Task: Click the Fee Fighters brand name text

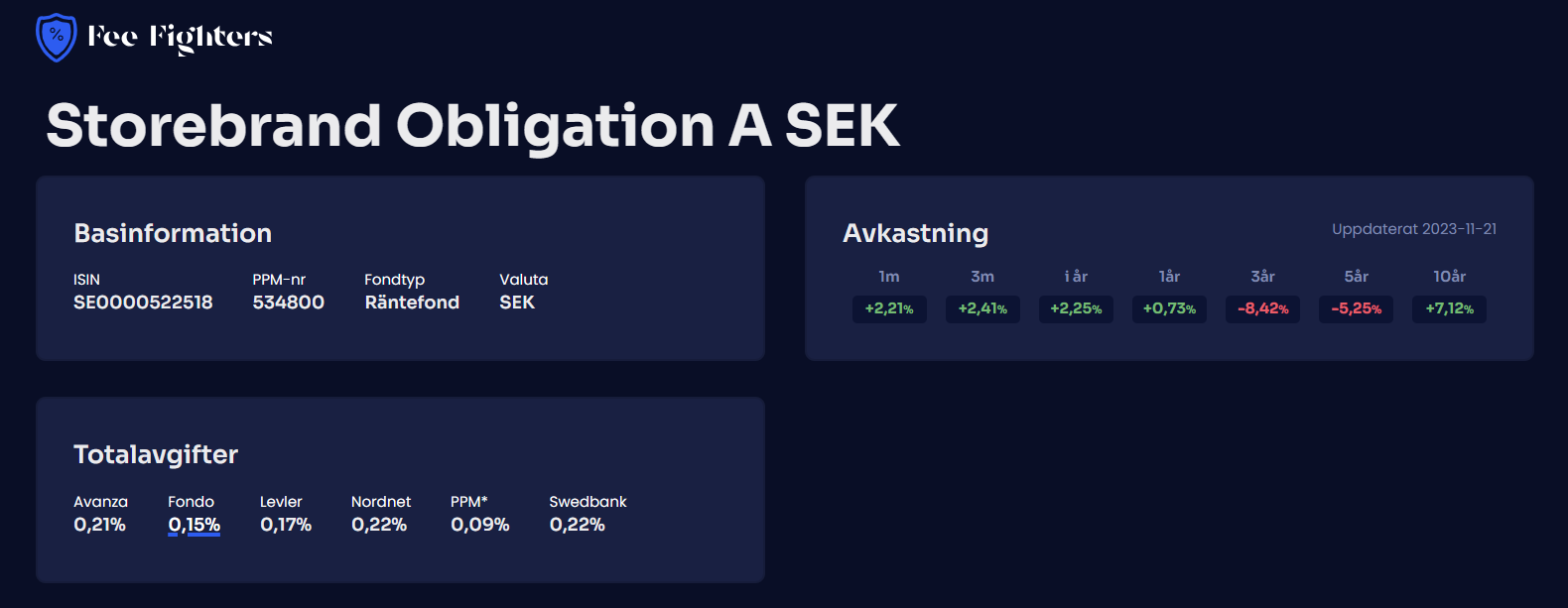Action: [180, 38]
